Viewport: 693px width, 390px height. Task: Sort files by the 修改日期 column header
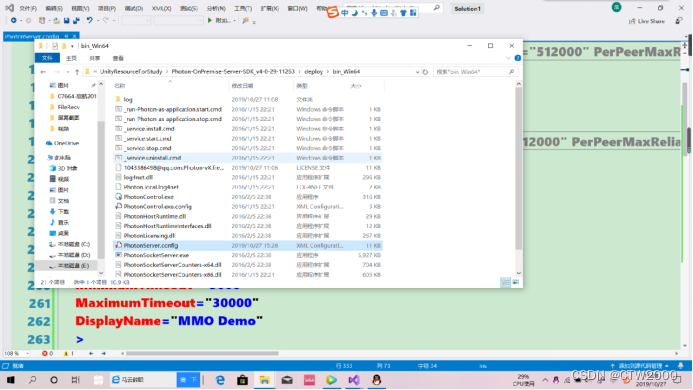[242, 86]
